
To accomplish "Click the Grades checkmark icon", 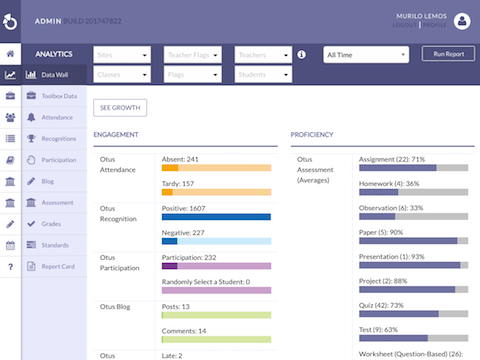I will point(31,224).
